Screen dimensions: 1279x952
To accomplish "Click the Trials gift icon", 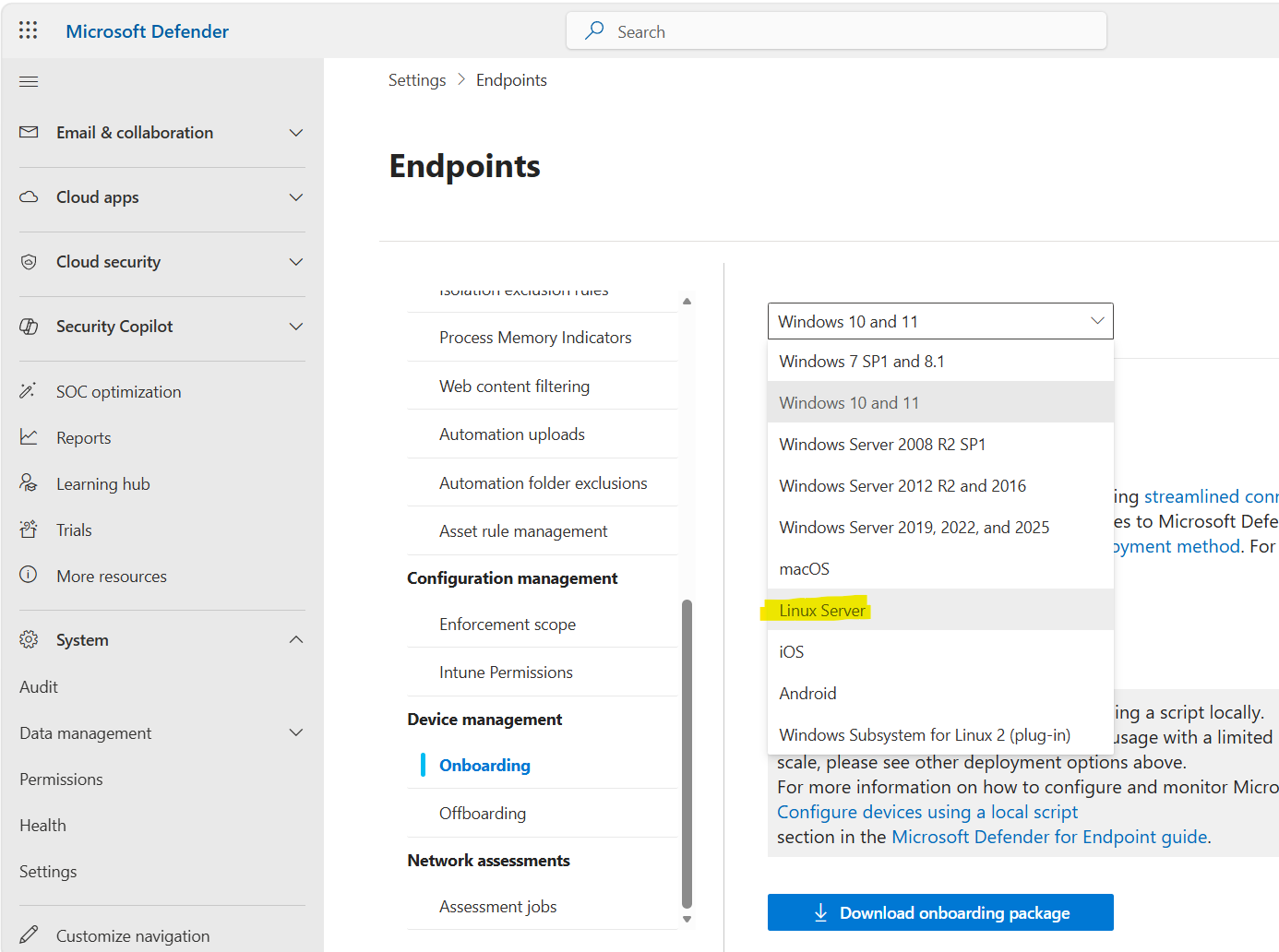I will (x=29, y=530).
